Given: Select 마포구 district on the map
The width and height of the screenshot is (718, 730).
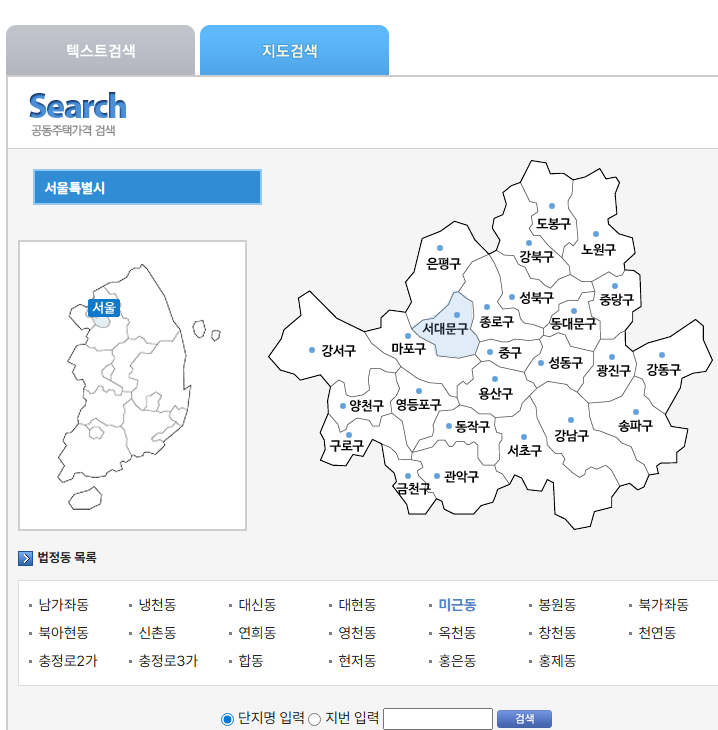Looking at the screenshot, I should pos(408,348).
